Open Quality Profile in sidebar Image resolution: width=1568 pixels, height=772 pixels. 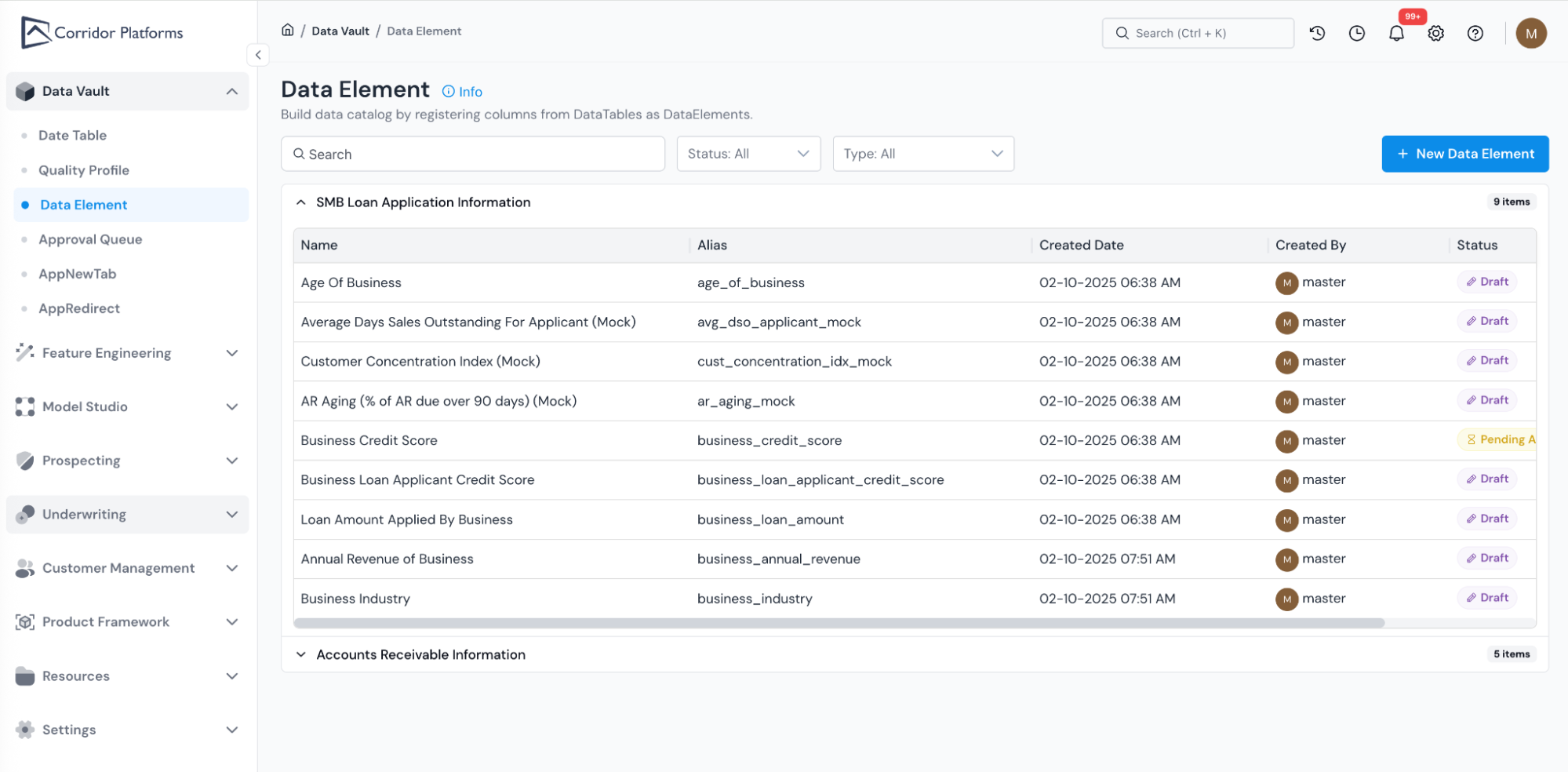(x=84, y=170)
